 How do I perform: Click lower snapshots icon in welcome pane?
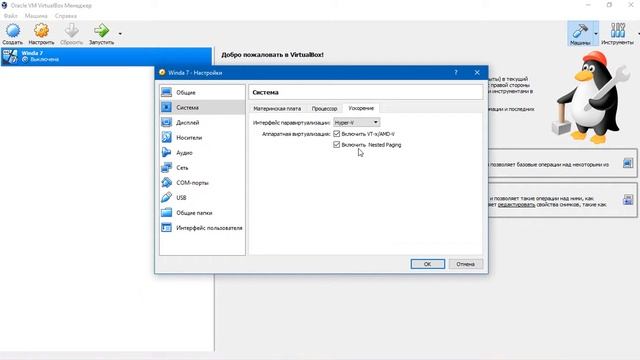628,200
